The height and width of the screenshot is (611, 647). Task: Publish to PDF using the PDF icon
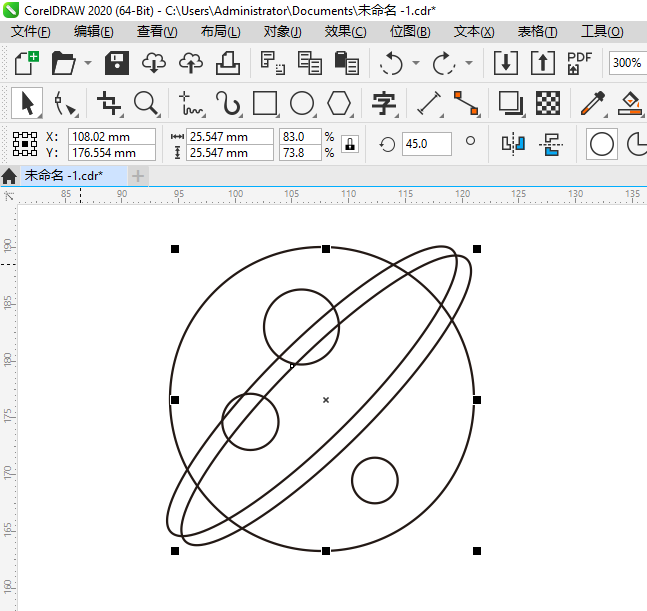pyautogui.click(x=579, y=63)
